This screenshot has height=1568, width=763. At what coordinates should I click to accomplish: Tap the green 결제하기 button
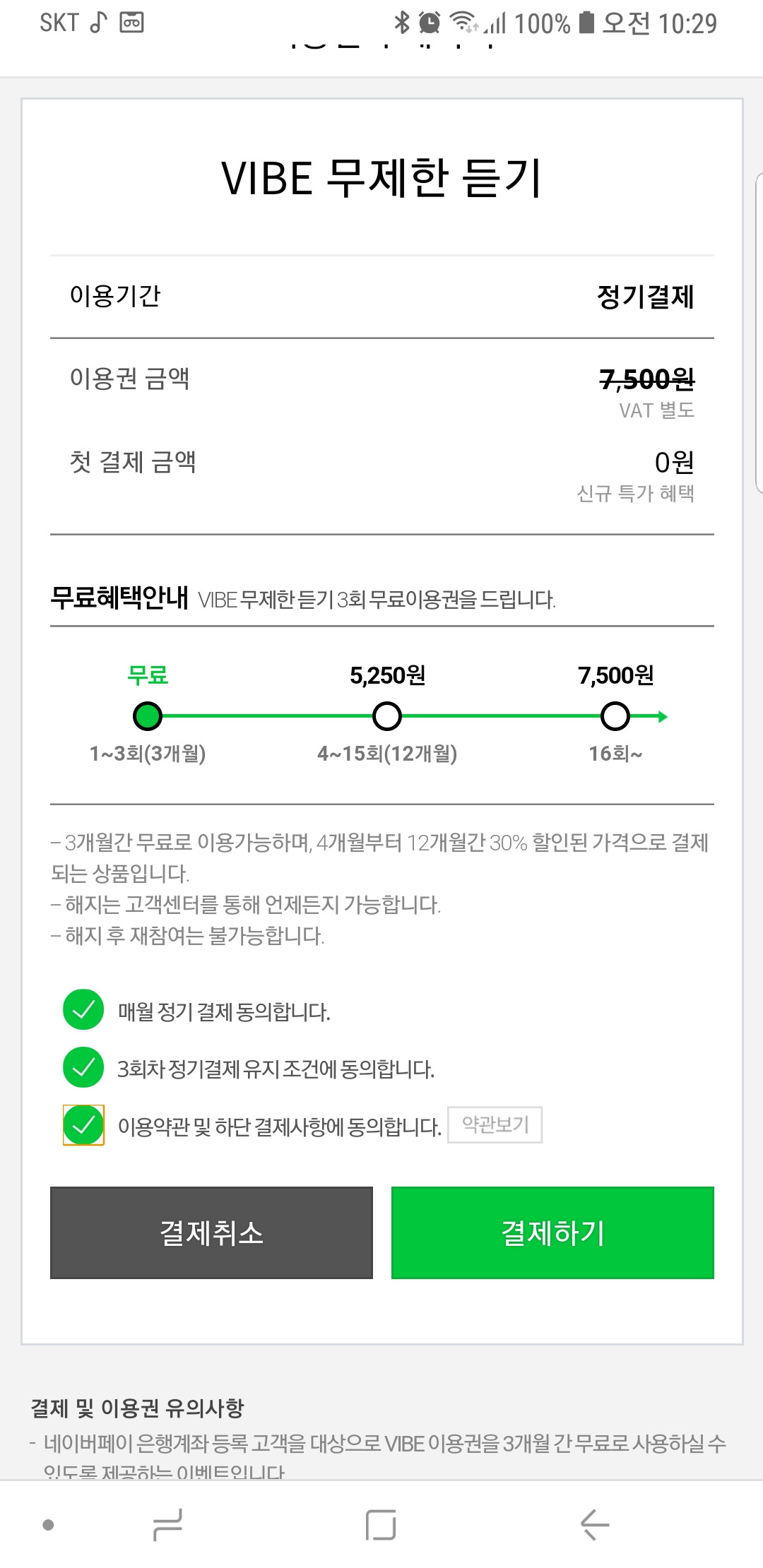(552, 1233)
